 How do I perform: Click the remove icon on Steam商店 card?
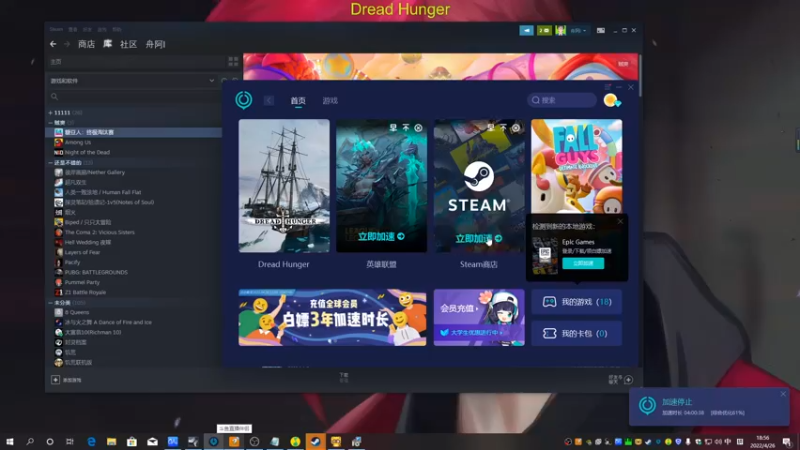(516, 128)
